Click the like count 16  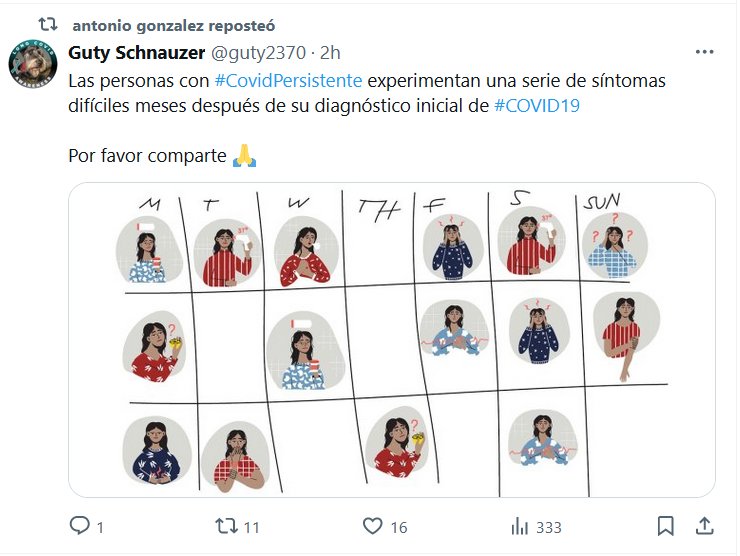coord(398,527)
